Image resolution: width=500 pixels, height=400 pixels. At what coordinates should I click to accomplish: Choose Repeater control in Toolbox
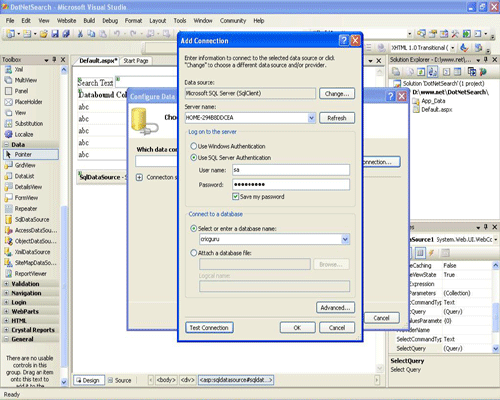click(x=26, y=209)
